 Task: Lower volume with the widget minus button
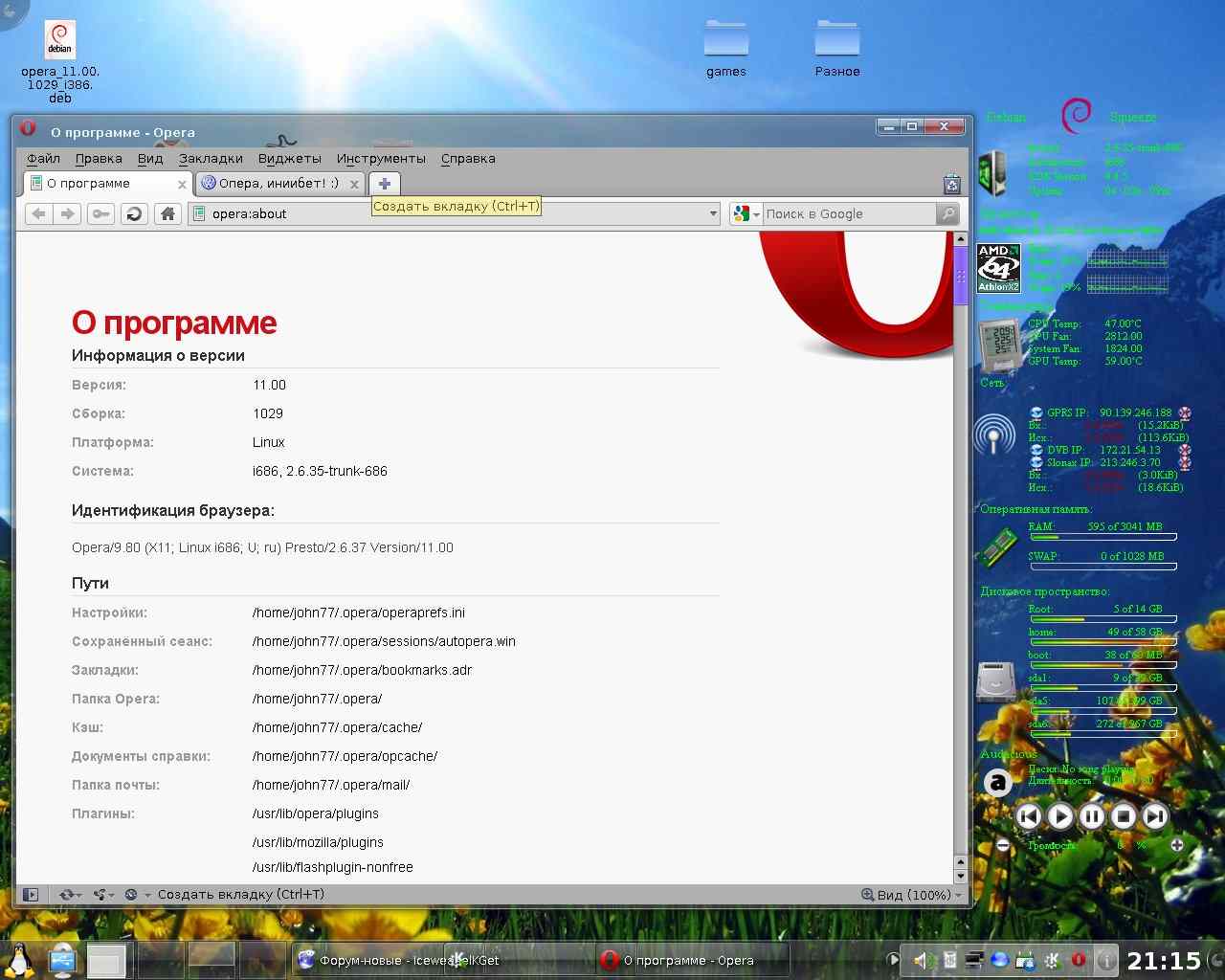pos(1003,845)
